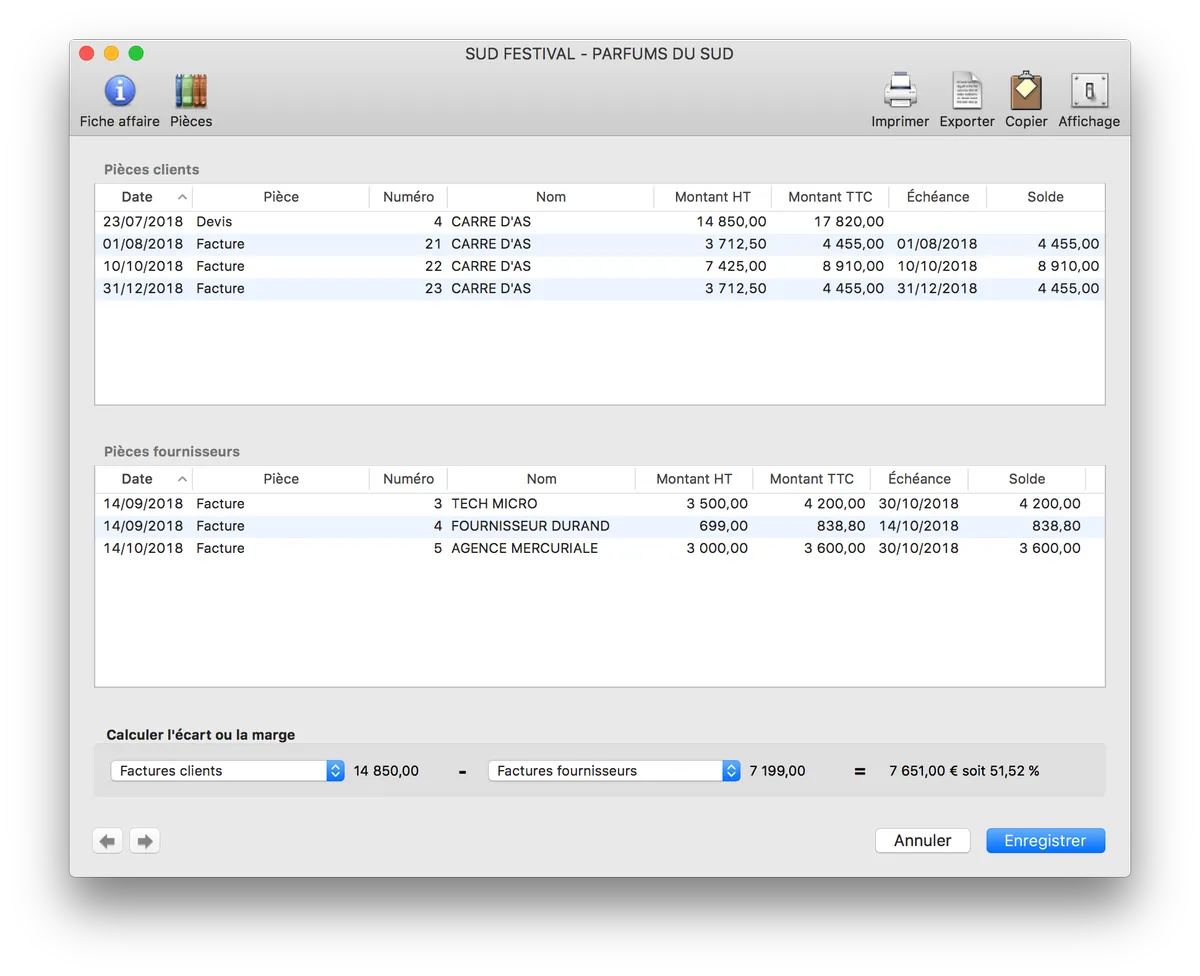This screenshot has width=1200, height=976.
Task: Go to next record with right arrow
Action: pyautogui.click(x=145, y=841)
